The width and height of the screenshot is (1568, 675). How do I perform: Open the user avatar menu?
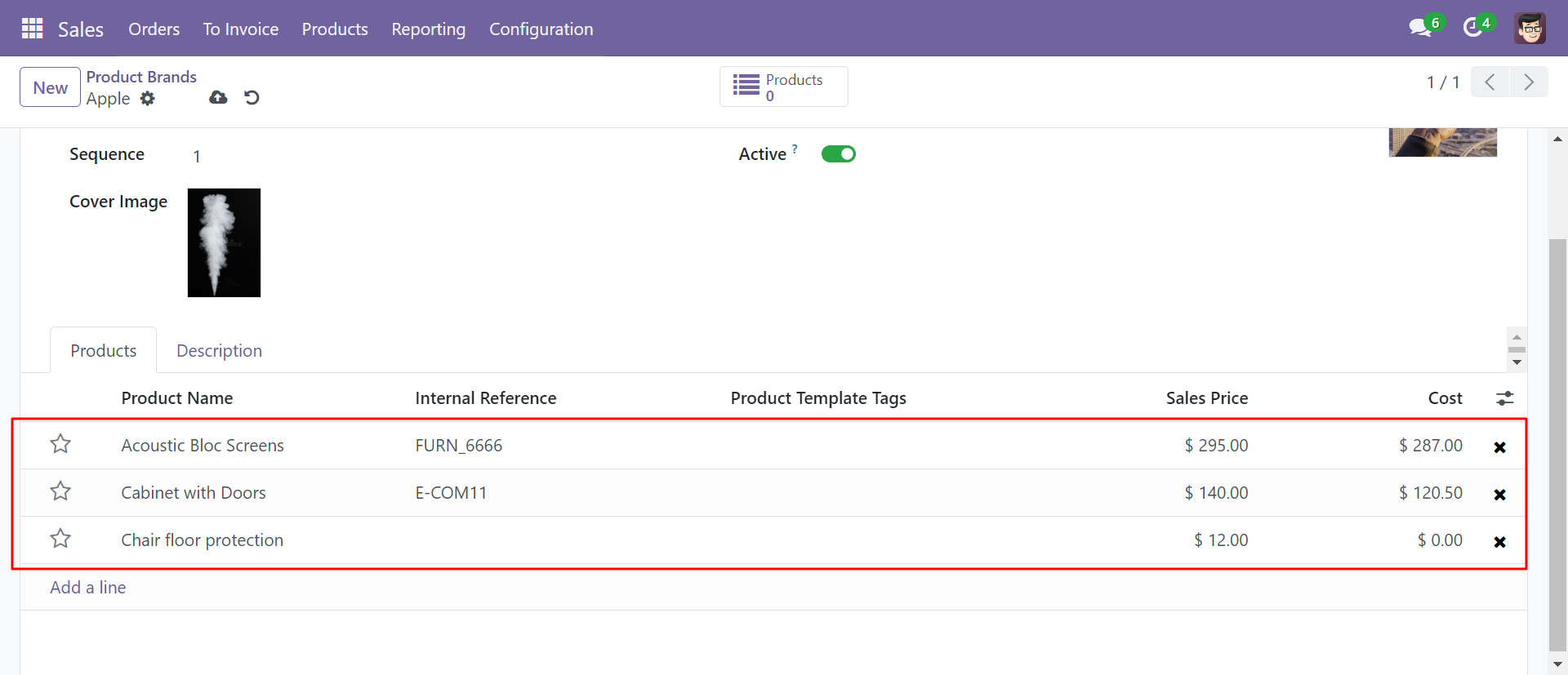coord(1530,29)
